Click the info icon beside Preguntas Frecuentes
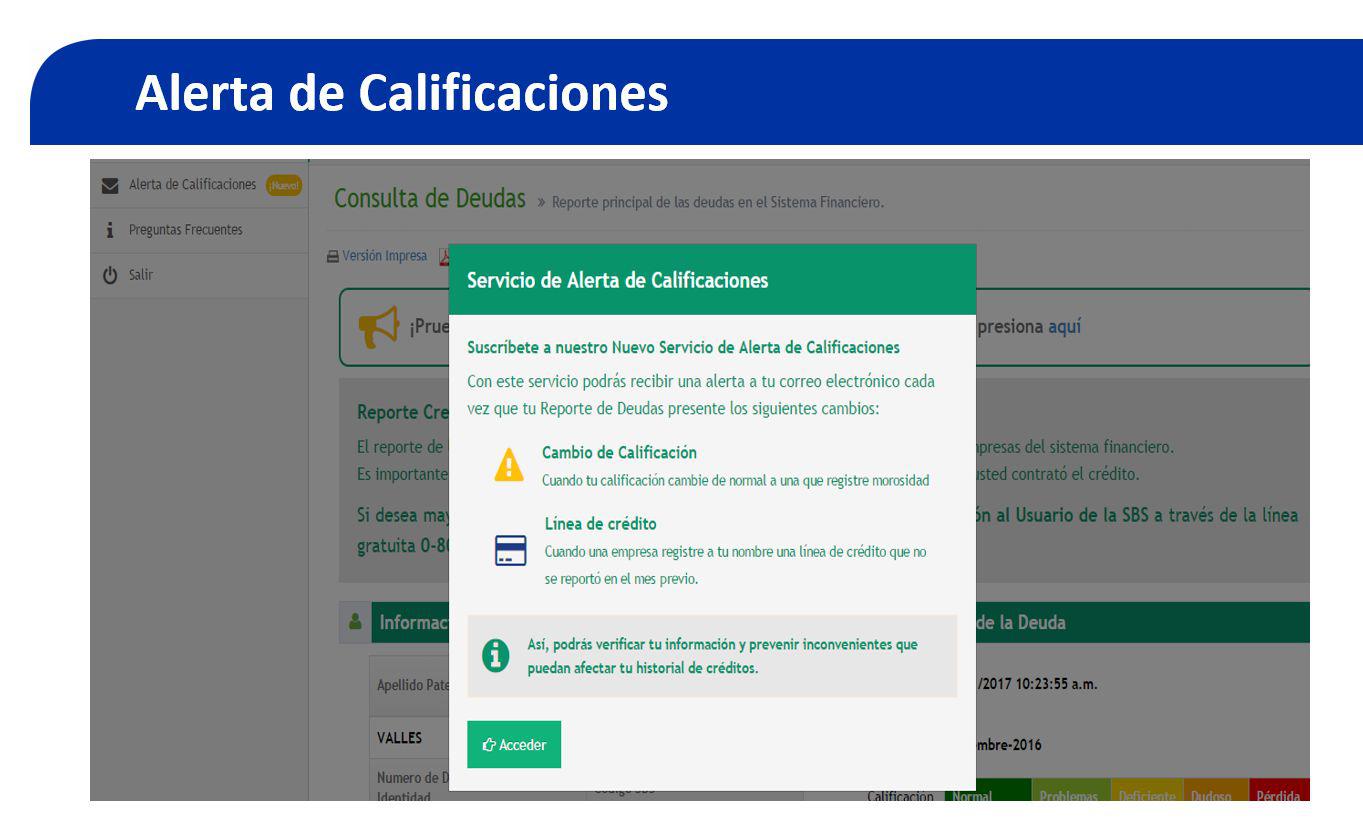This screenshot has width=1363, height=818. (110, 230)
